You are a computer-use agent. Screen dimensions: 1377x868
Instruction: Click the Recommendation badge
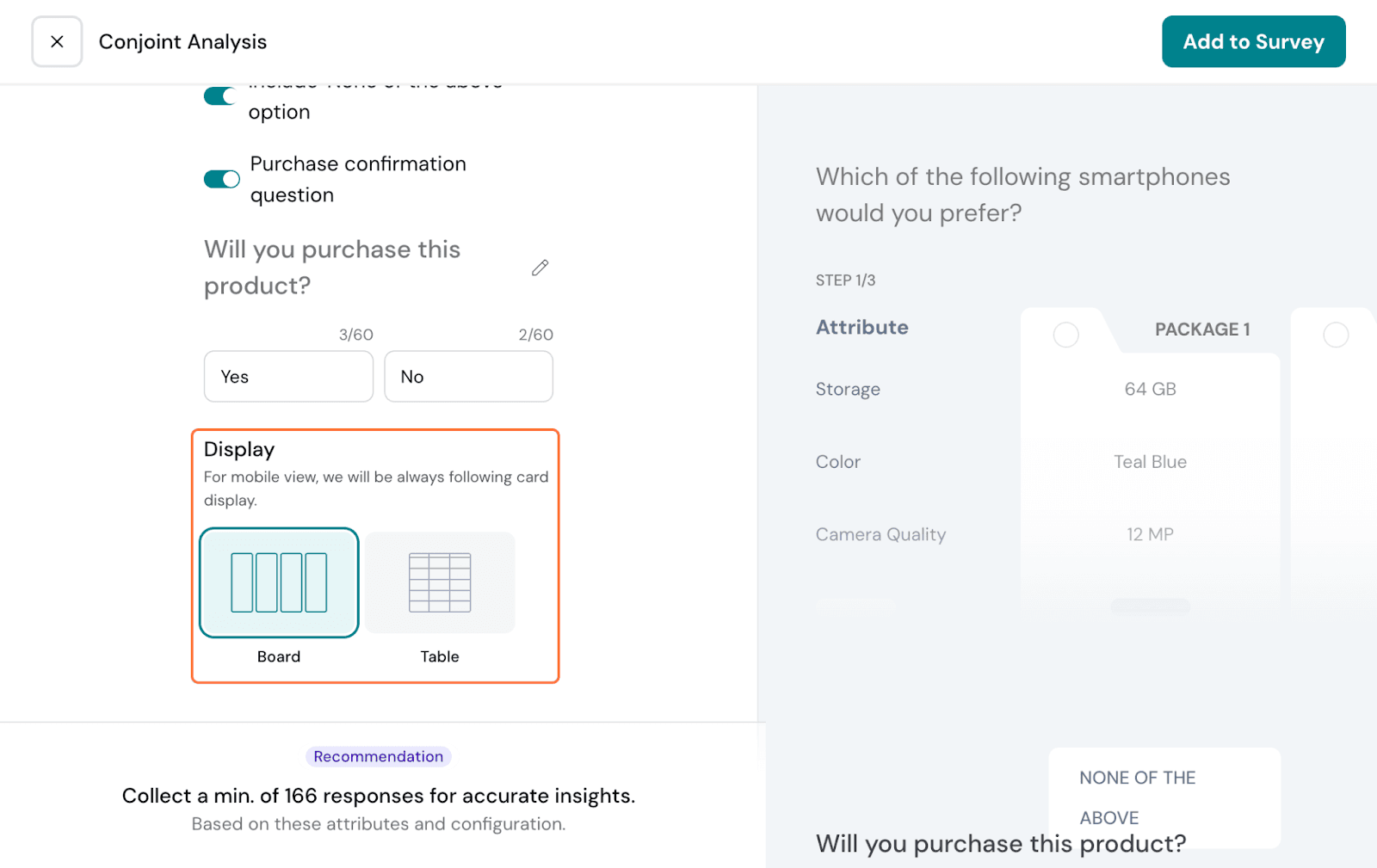point(379,756)
